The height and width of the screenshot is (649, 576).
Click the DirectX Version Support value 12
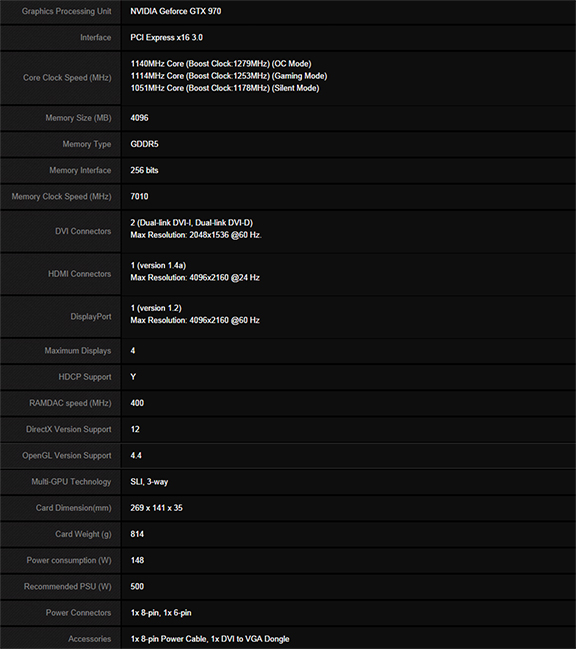pyautogui.click(x=135, y=429)
